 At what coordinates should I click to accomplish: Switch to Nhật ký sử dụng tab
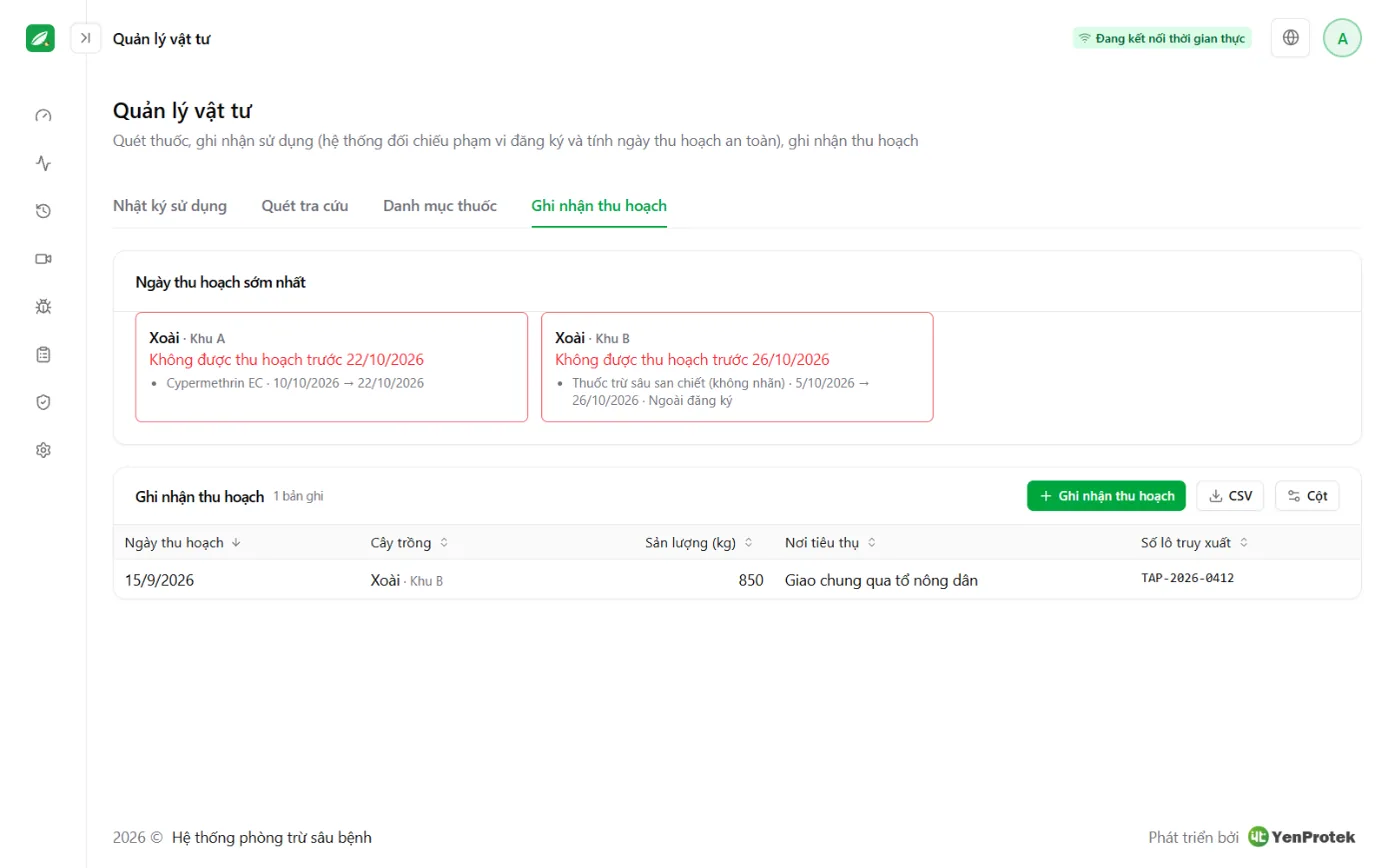(170, 206)
